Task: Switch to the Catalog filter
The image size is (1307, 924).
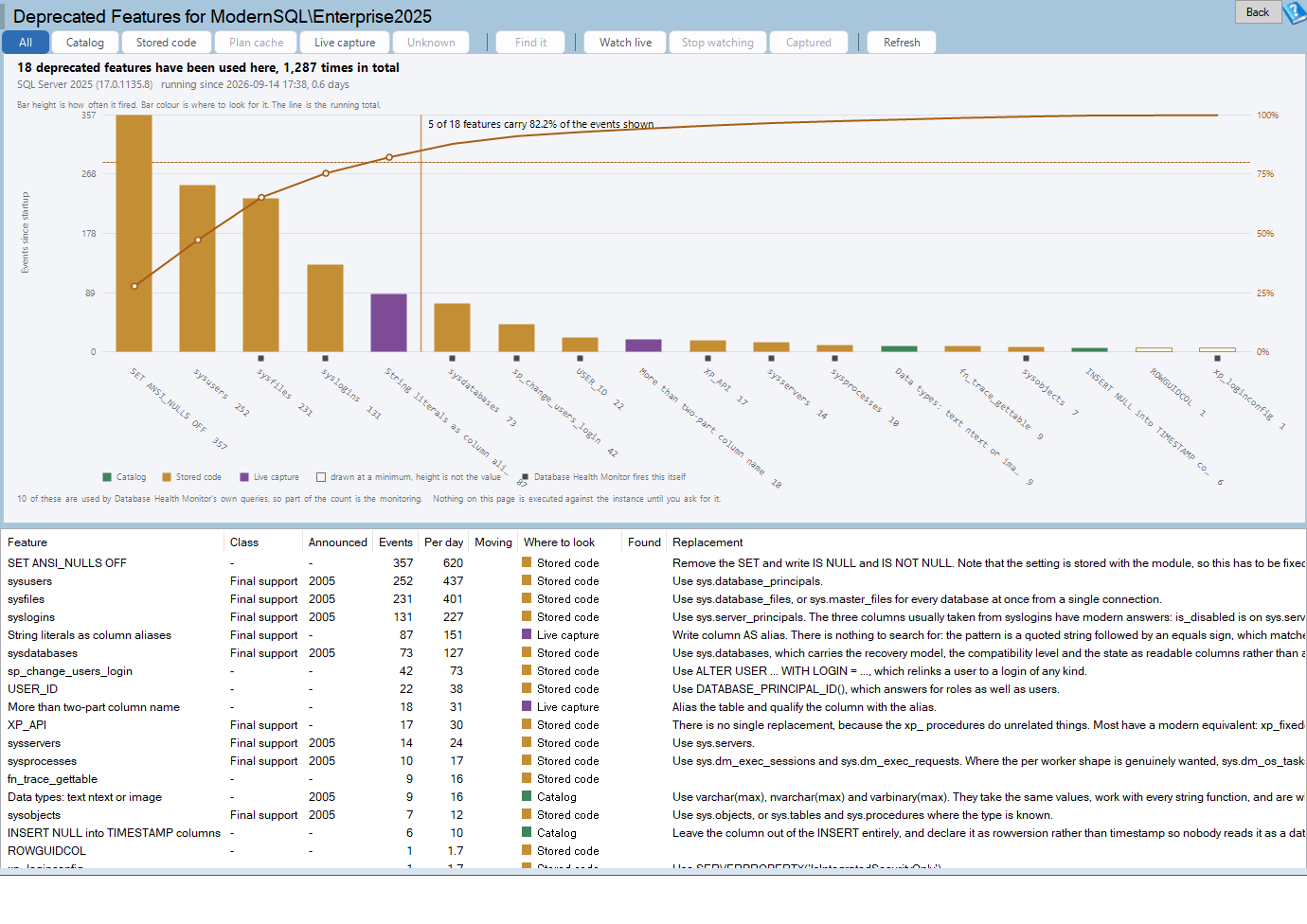Action: (x=85, y=43)
